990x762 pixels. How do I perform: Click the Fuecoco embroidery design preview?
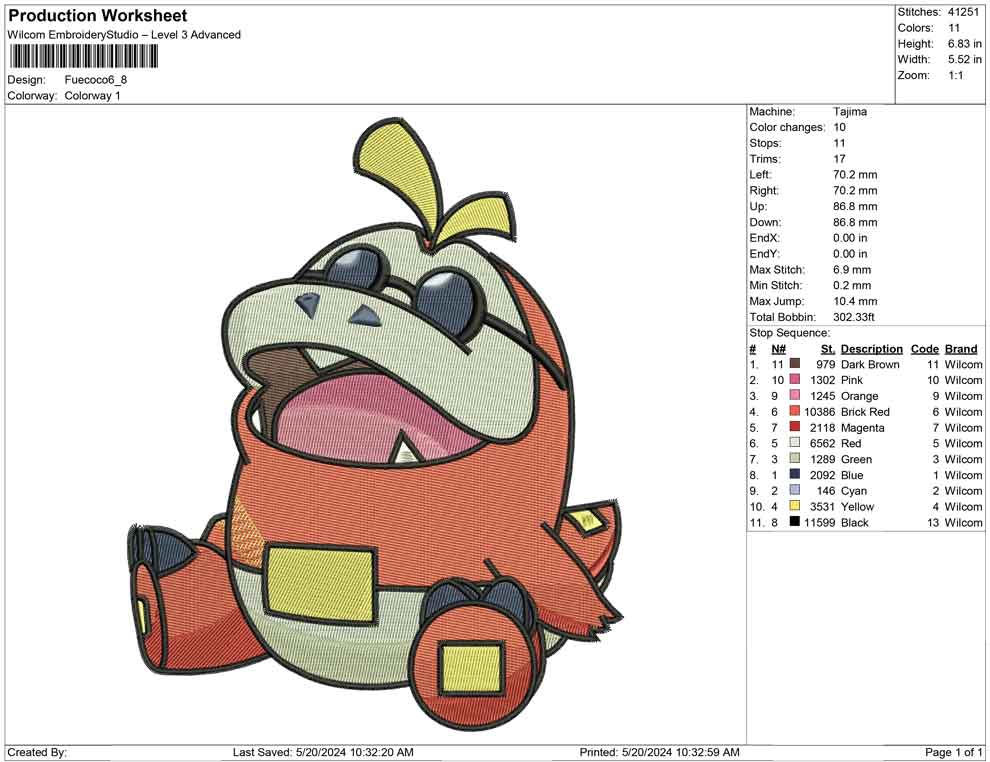click(375, 422)
